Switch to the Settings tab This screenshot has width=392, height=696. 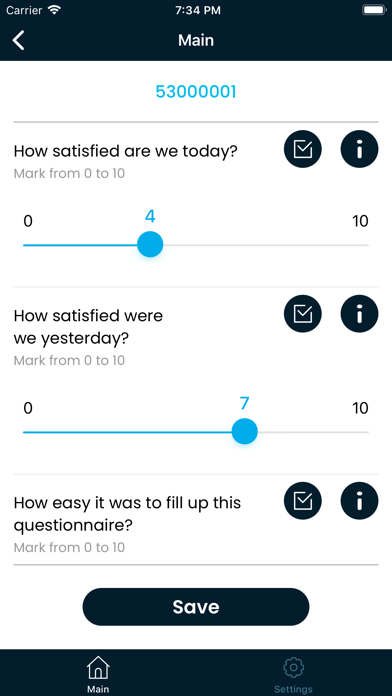click(293, 674)
